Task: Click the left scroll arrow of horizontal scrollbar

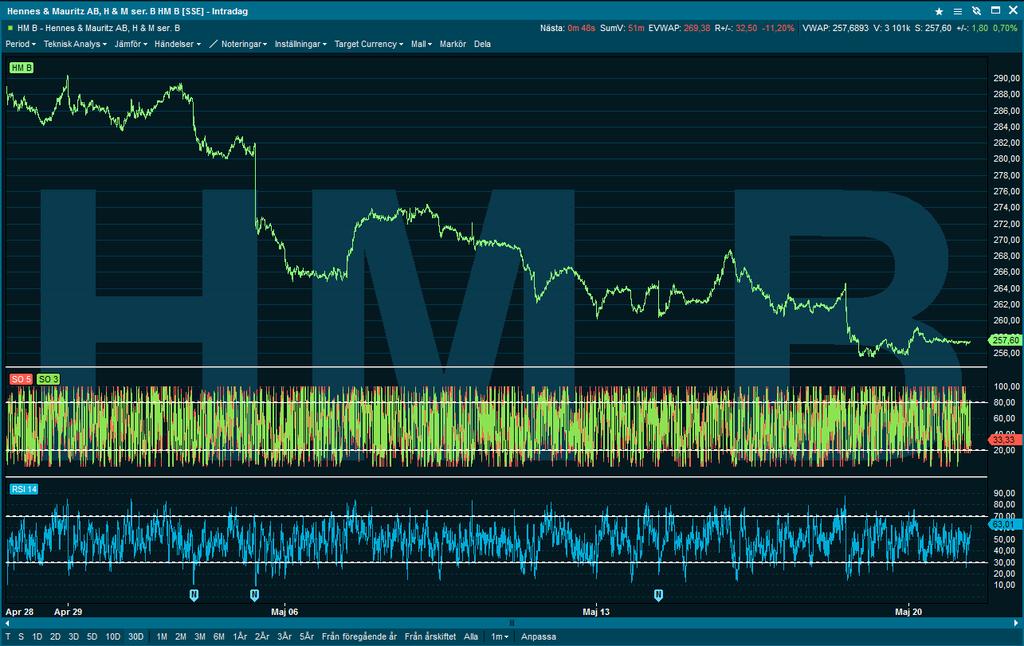Action: tap(7, 623)
